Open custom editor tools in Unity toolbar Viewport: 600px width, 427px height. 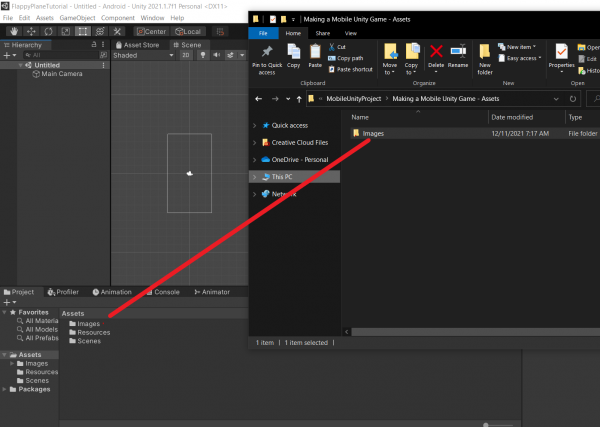(x=117, y=31)
